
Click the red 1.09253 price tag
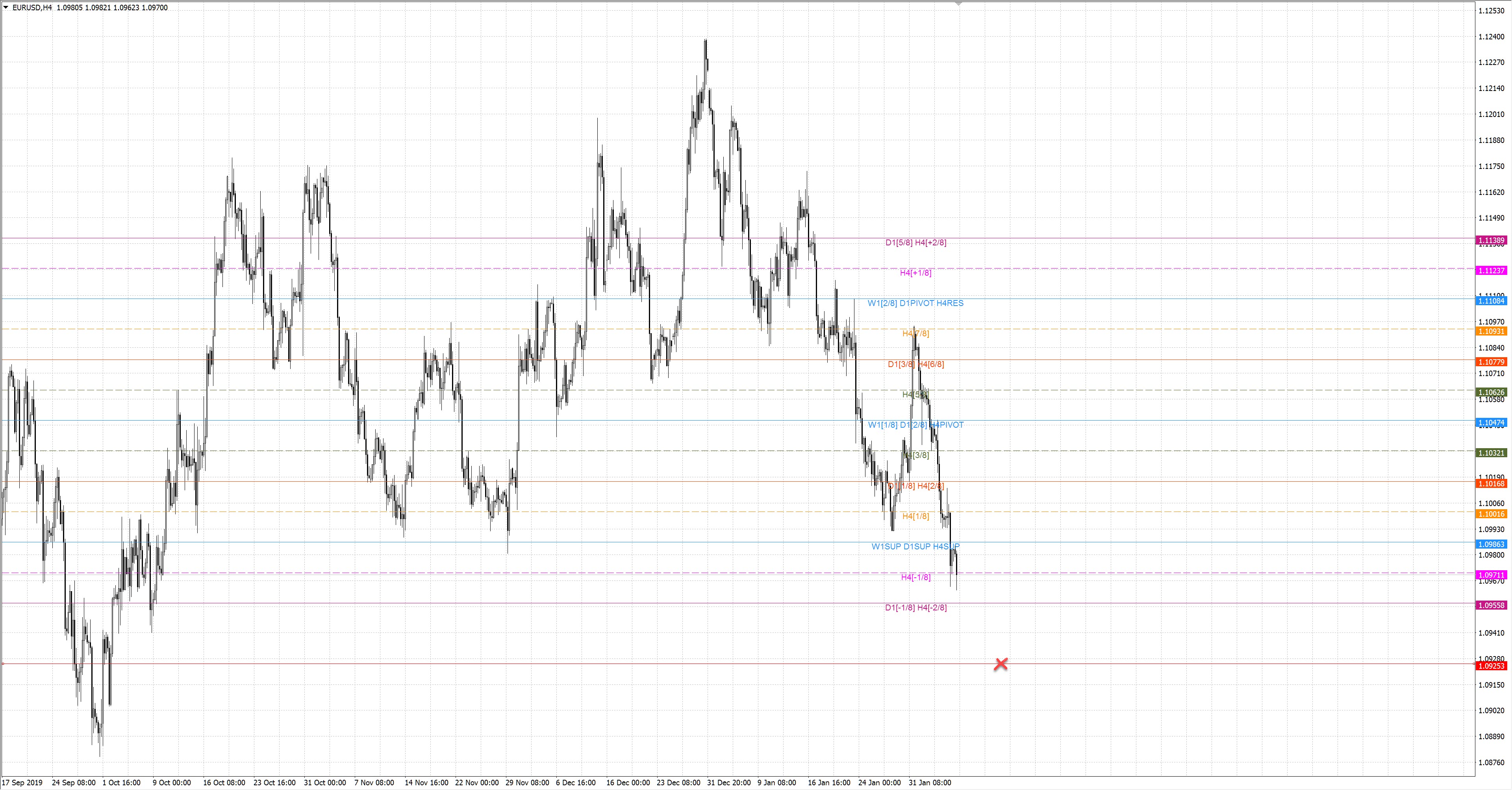point(1491,666)
